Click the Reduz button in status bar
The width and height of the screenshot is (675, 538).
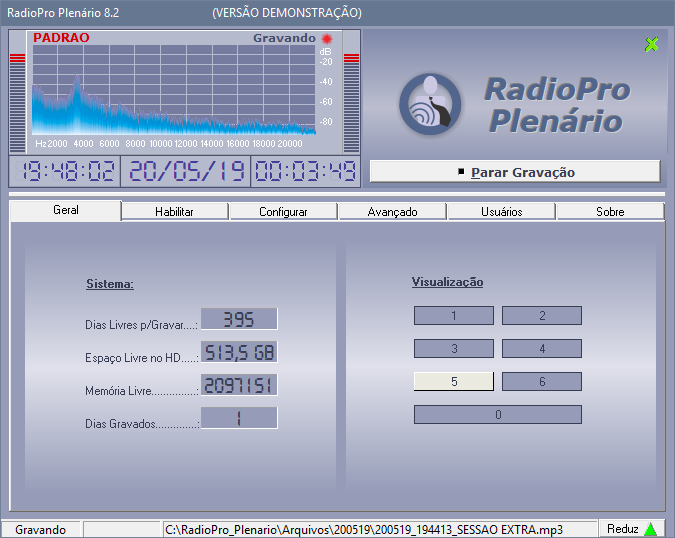(x=631, y=529)
